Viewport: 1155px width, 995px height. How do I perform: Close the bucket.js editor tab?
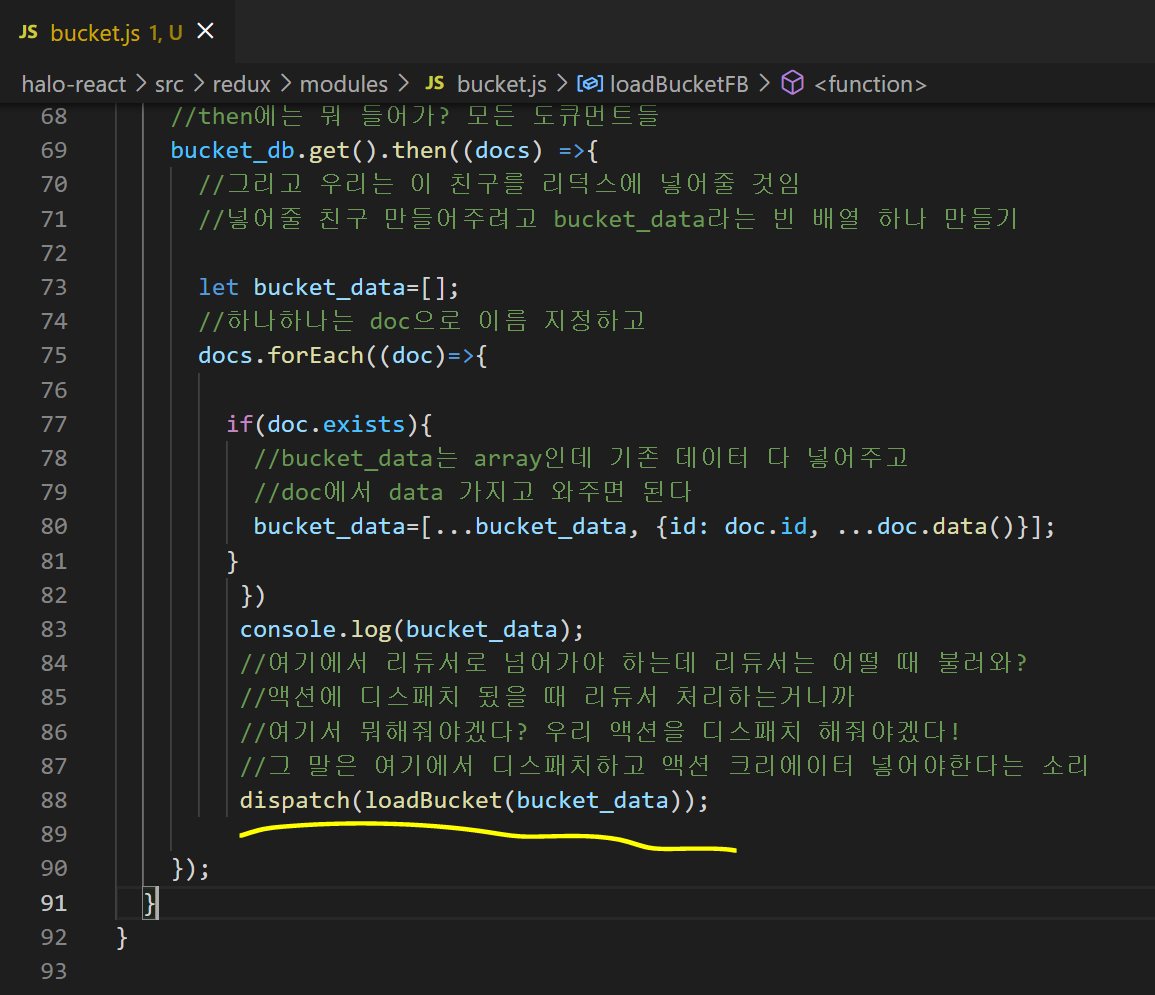(x=206, y=31)
